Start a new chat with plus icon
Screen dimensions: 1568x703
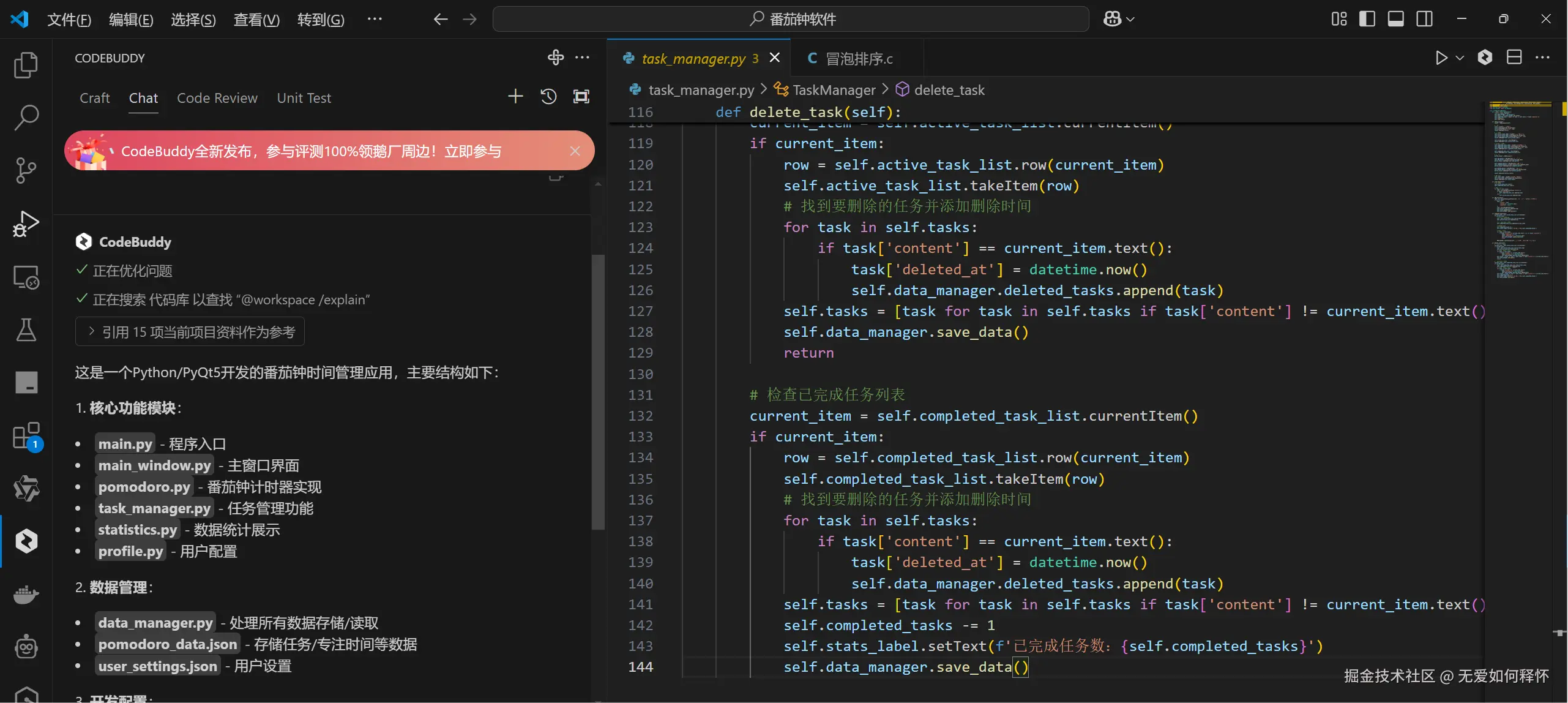pyautogui.click(x=515, y=96)
